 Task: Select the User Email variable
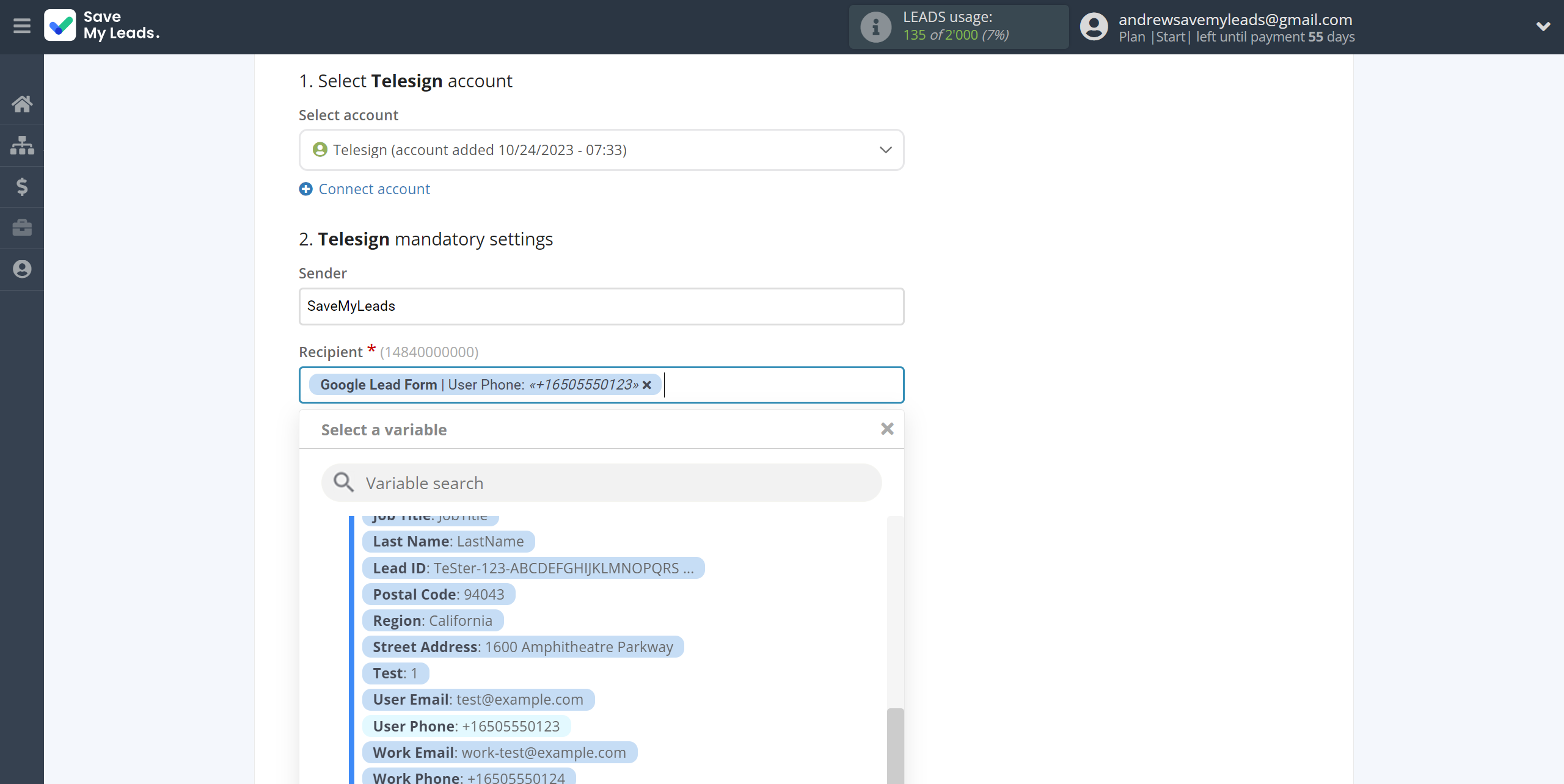coord(478,699)
